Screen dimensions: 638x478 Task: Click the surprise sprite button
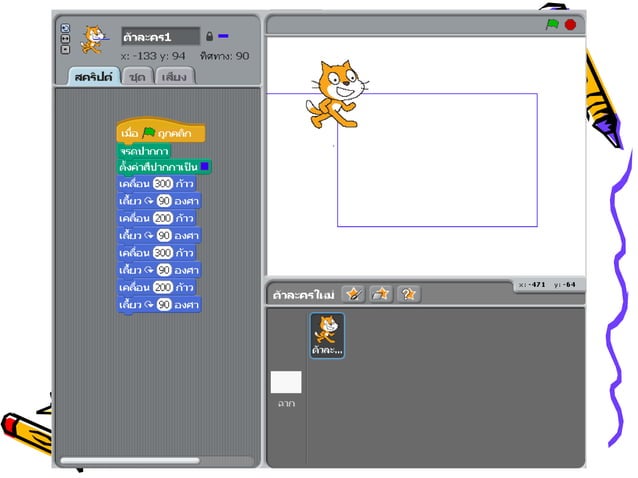click(409, 294)
